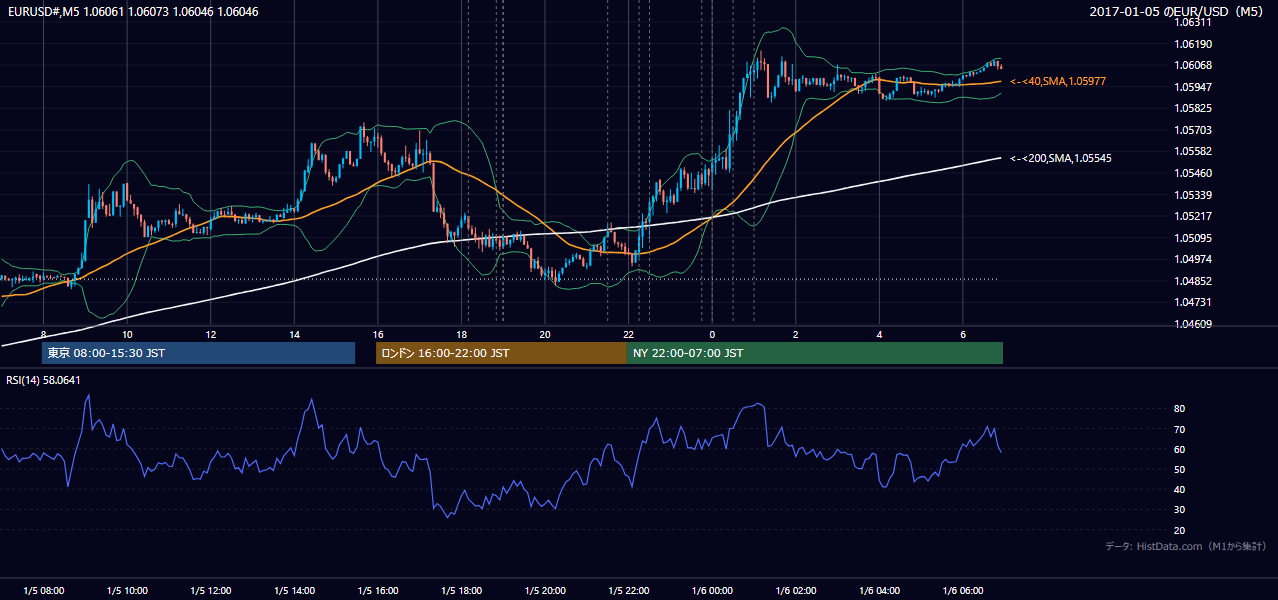Click RSI axis level 30
Screen dimensions: 1278x600
click(1180, 510)
